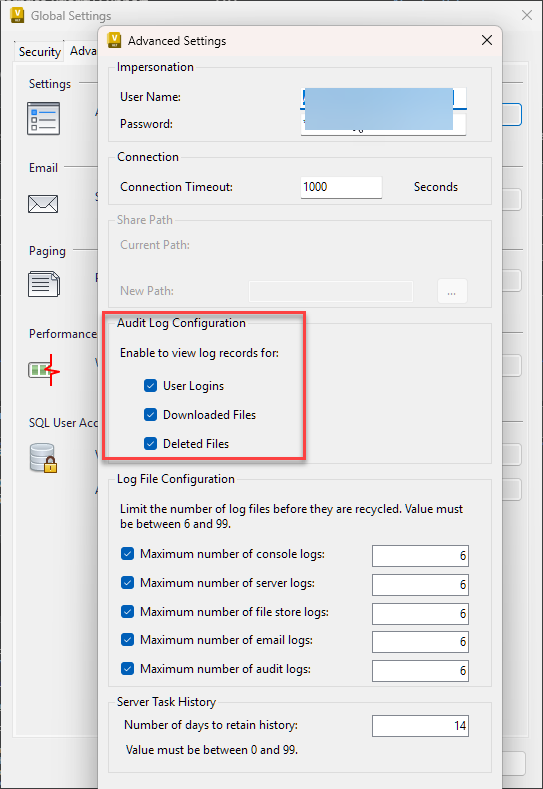Click the Email envelope icon in Global Settings
This screenshot has width=543, height=789.
43,204
